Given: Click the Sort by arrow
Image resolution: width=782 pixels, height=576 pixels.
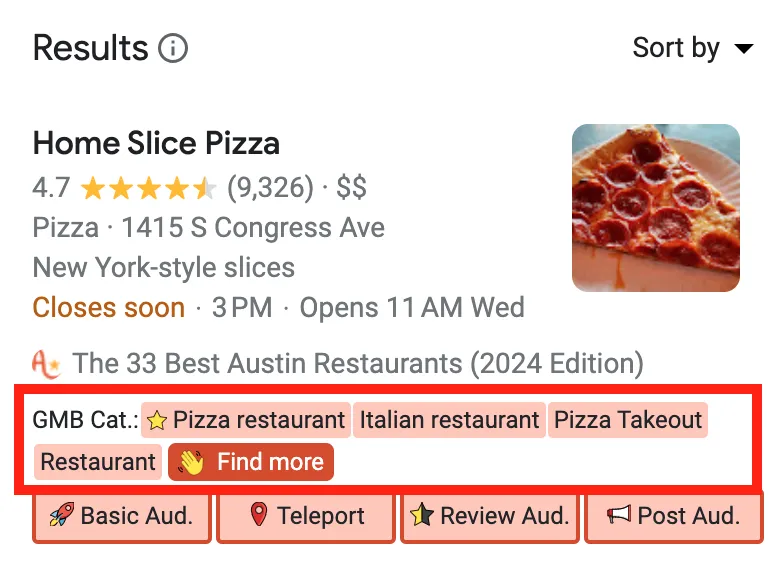Looking at the screenshot, I should click(744, 49).
